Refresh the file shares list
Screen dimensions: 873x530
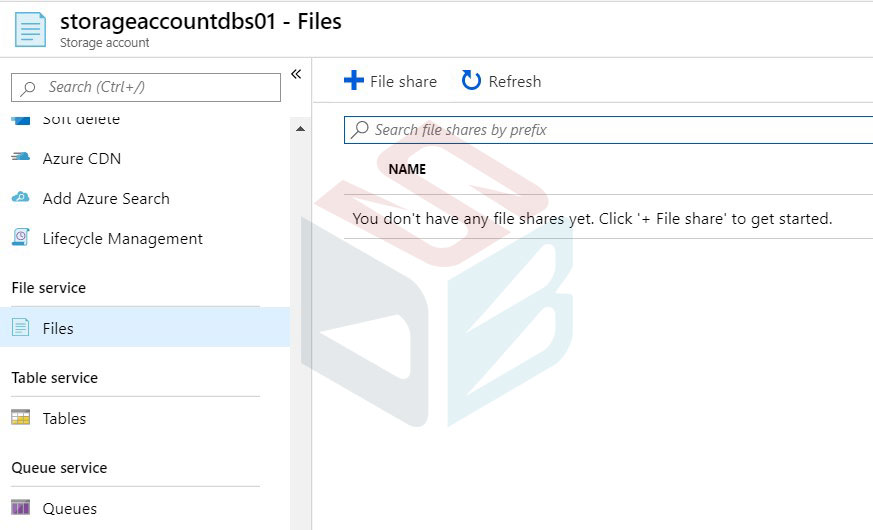point(501,81)
